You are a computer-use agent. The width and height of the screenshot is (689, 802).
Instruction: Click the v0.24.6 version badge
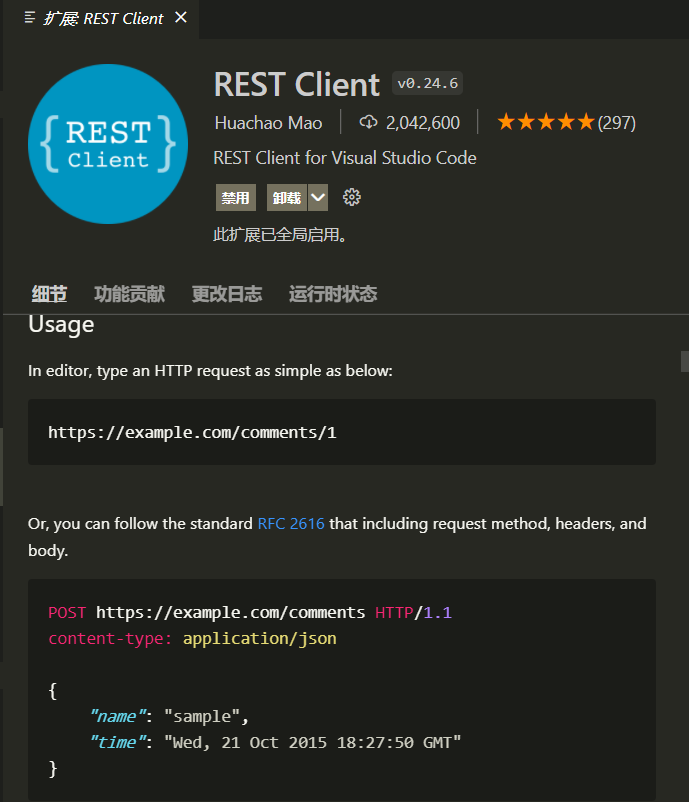point(428,83)
